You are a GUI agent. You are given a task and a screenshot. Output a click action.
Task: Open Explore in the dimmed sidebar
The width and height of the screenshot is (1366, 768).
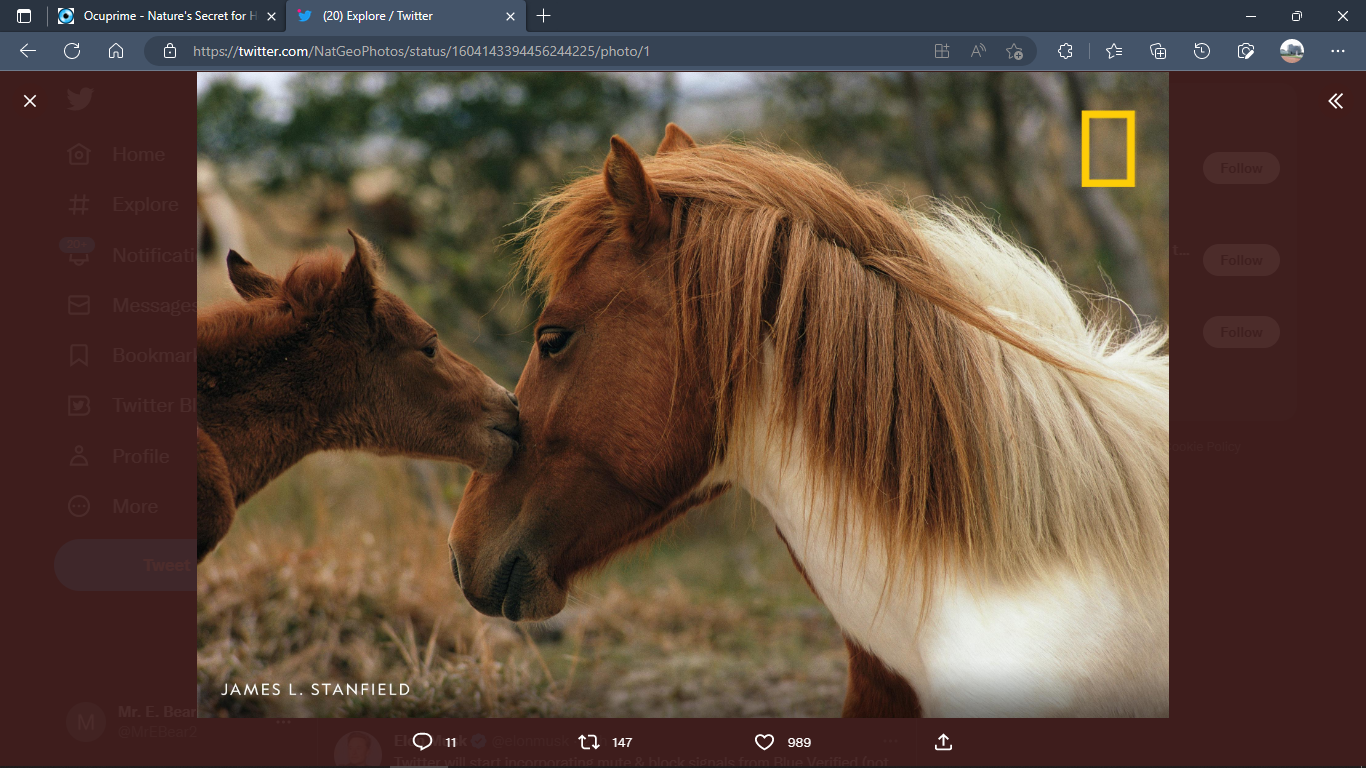click(123, 204)
